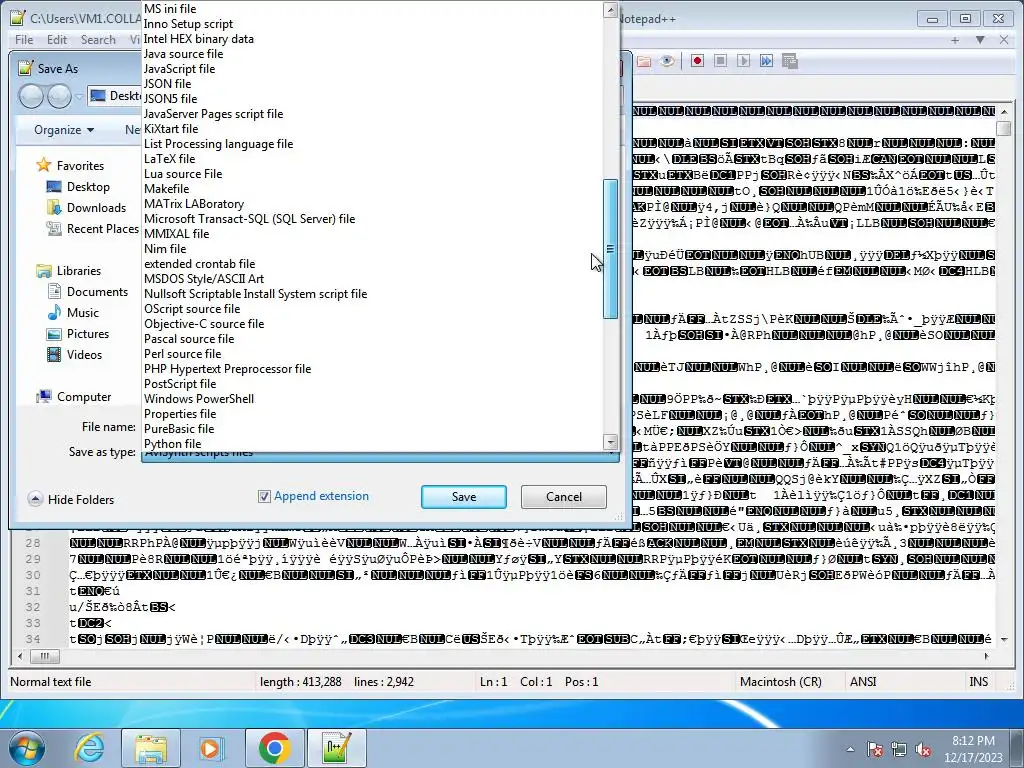The width and height of the screenshot is (1024, 768).
Task: Launch Internet Explorer from the taskbar
Action: [89, 748]
